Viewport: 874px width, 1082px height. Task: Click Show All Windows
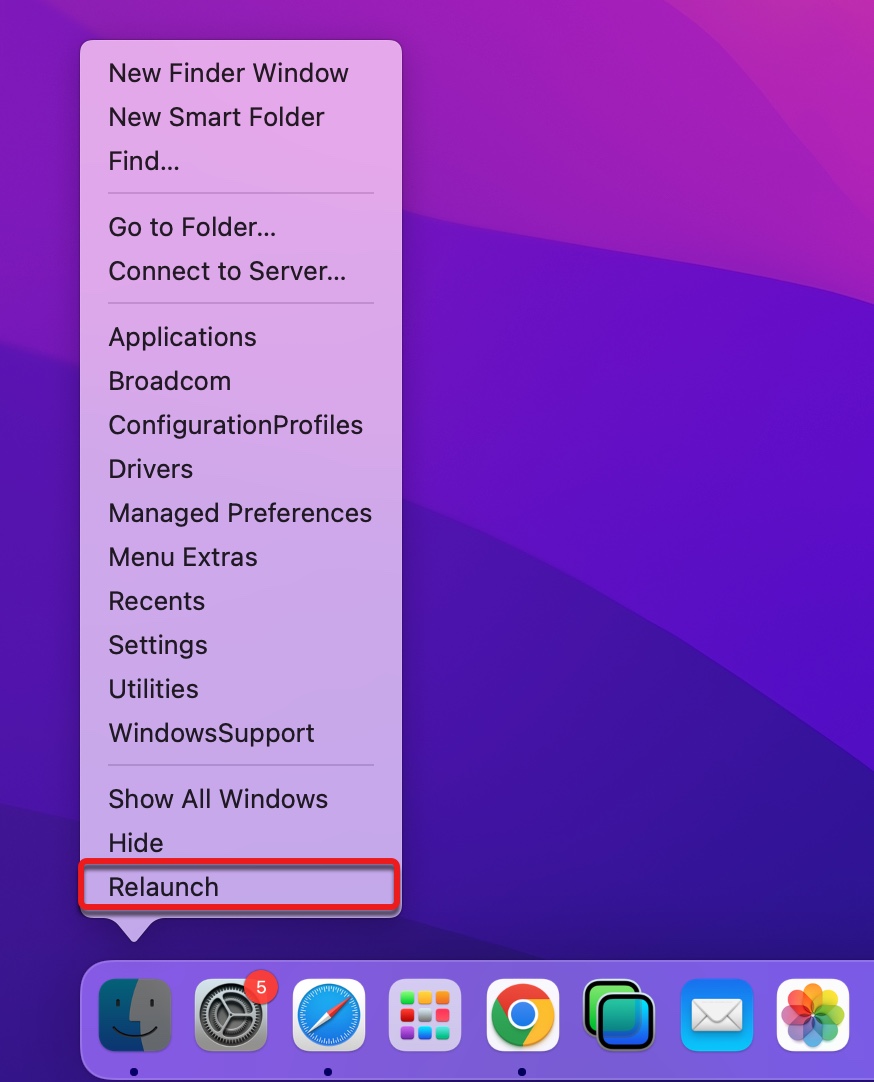point(218,799)
